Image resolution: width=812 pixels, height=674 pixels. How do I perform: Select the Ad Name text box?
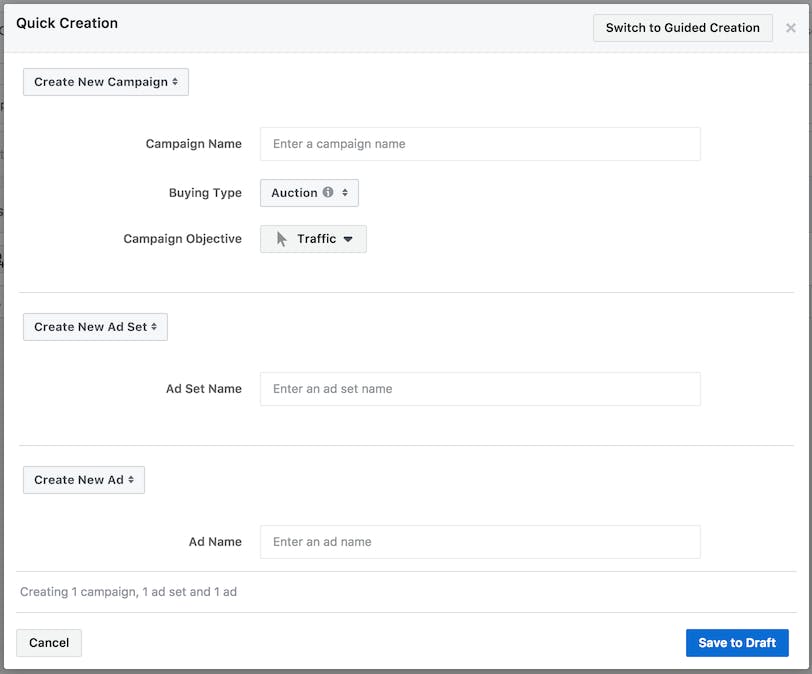click(x=480, y=542)
